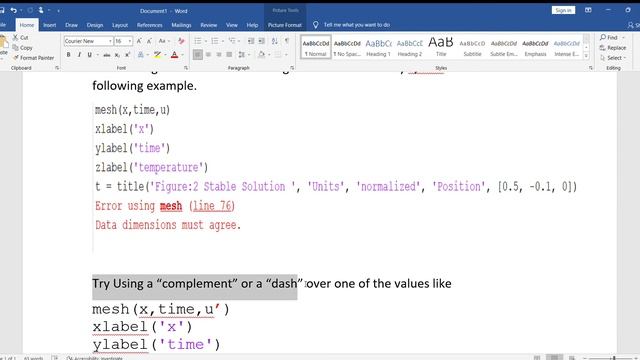Expand the font color dropdown arrow
The image size is (640, 360).
[182, 55]
